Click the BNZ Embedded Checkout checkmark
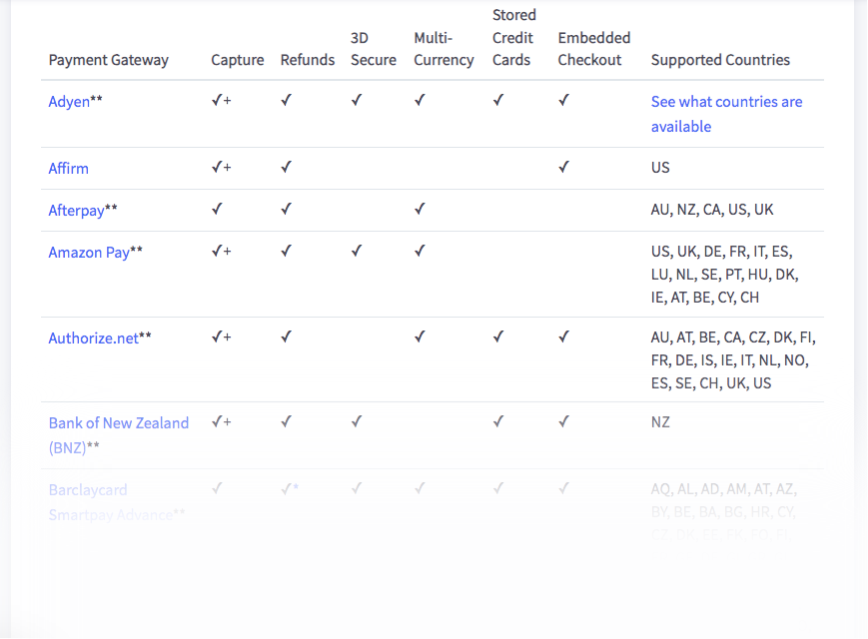 pyautogui.click(x=564, y=422)
